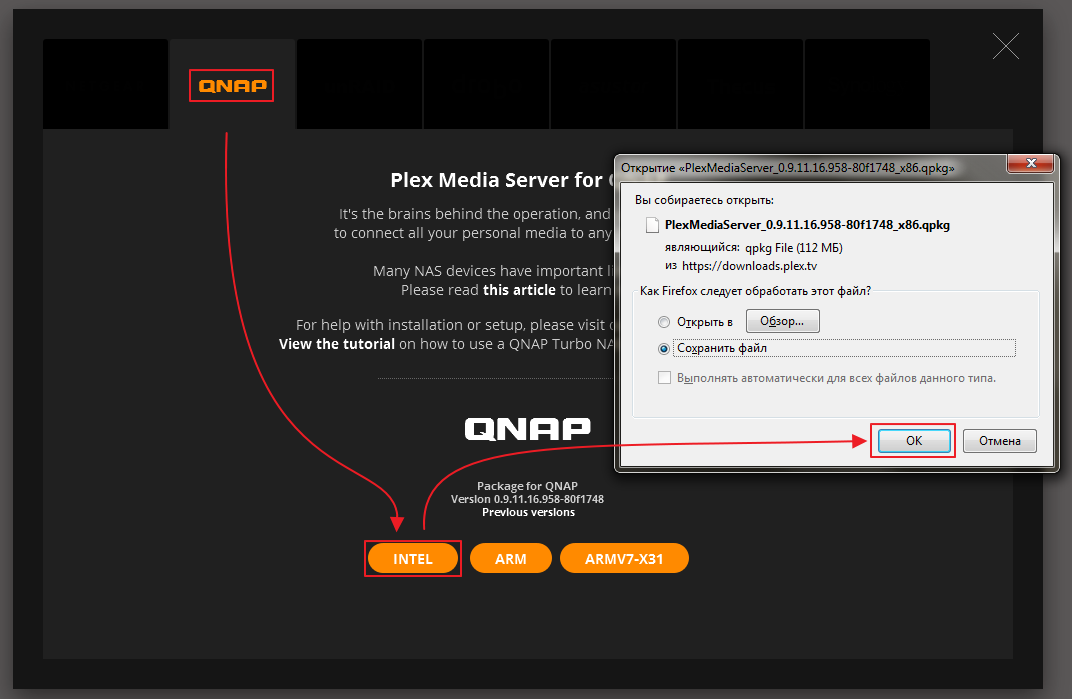Select the QNAP platform tab

[232, 85]
